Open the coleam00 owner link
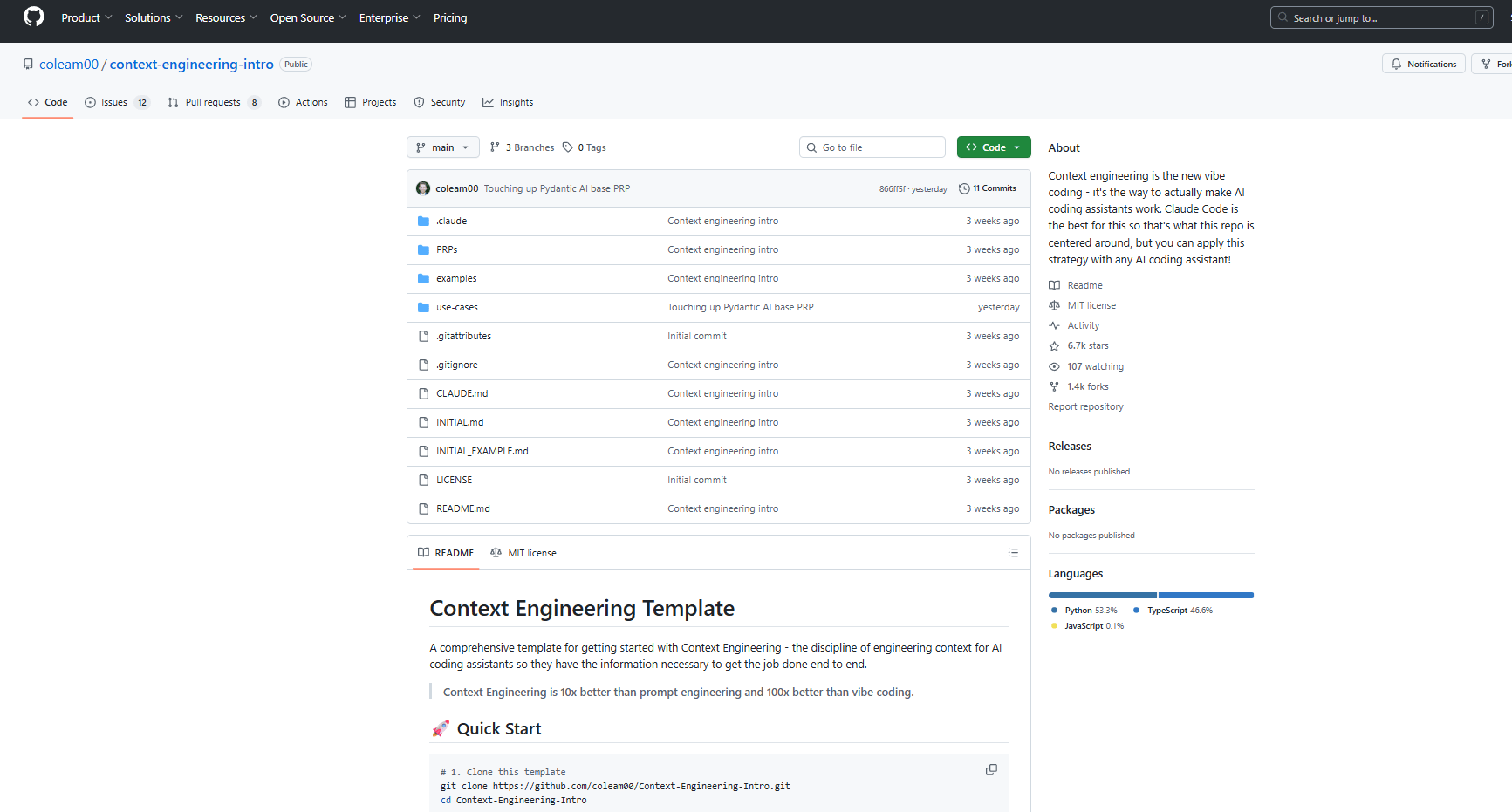The height and width of the screenshot is (812, 1512). pyautogui.click(x=69, y=65)
